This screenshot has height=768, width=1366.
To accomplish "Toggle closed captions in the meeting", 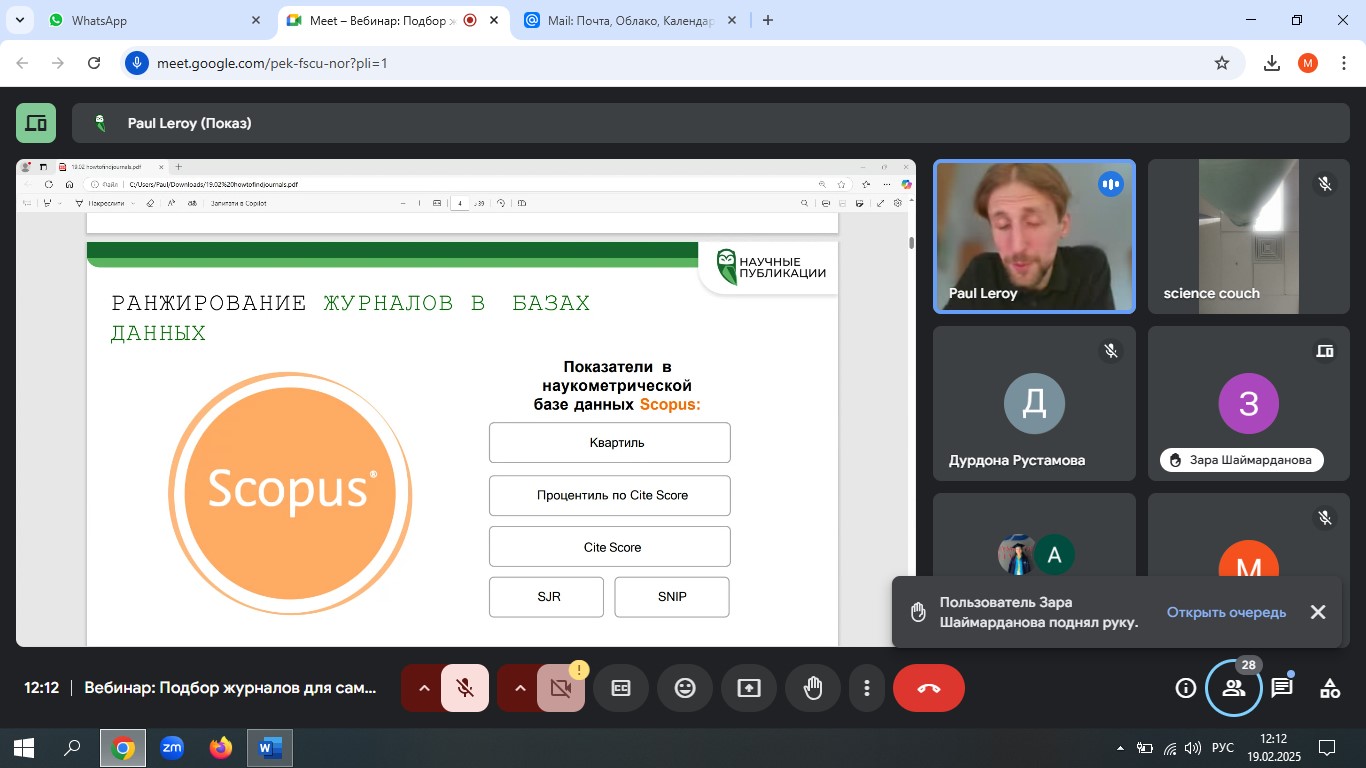I will pyautogui.click(x=621, y=688).
